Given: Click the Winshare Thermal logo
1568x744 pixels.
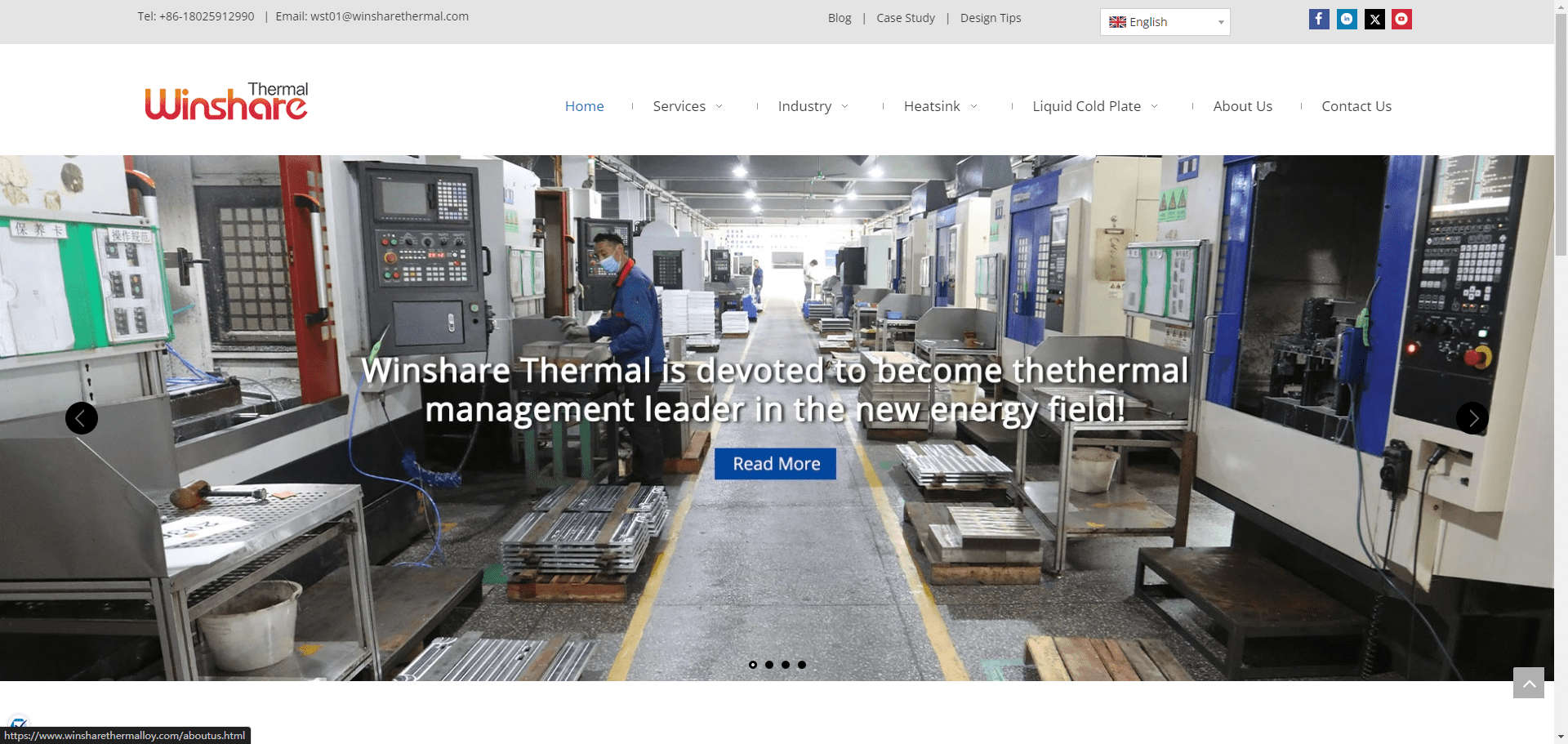Looking at the screenshot, I should (x=226, y=100).
